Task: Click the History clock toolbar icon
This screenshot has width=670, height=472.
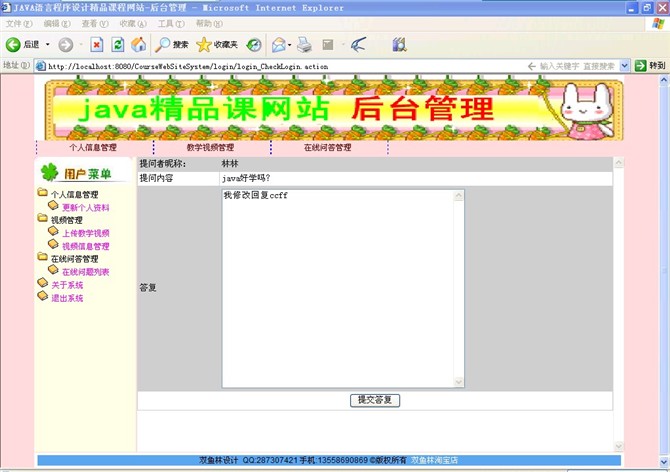Action: [254, 45]
